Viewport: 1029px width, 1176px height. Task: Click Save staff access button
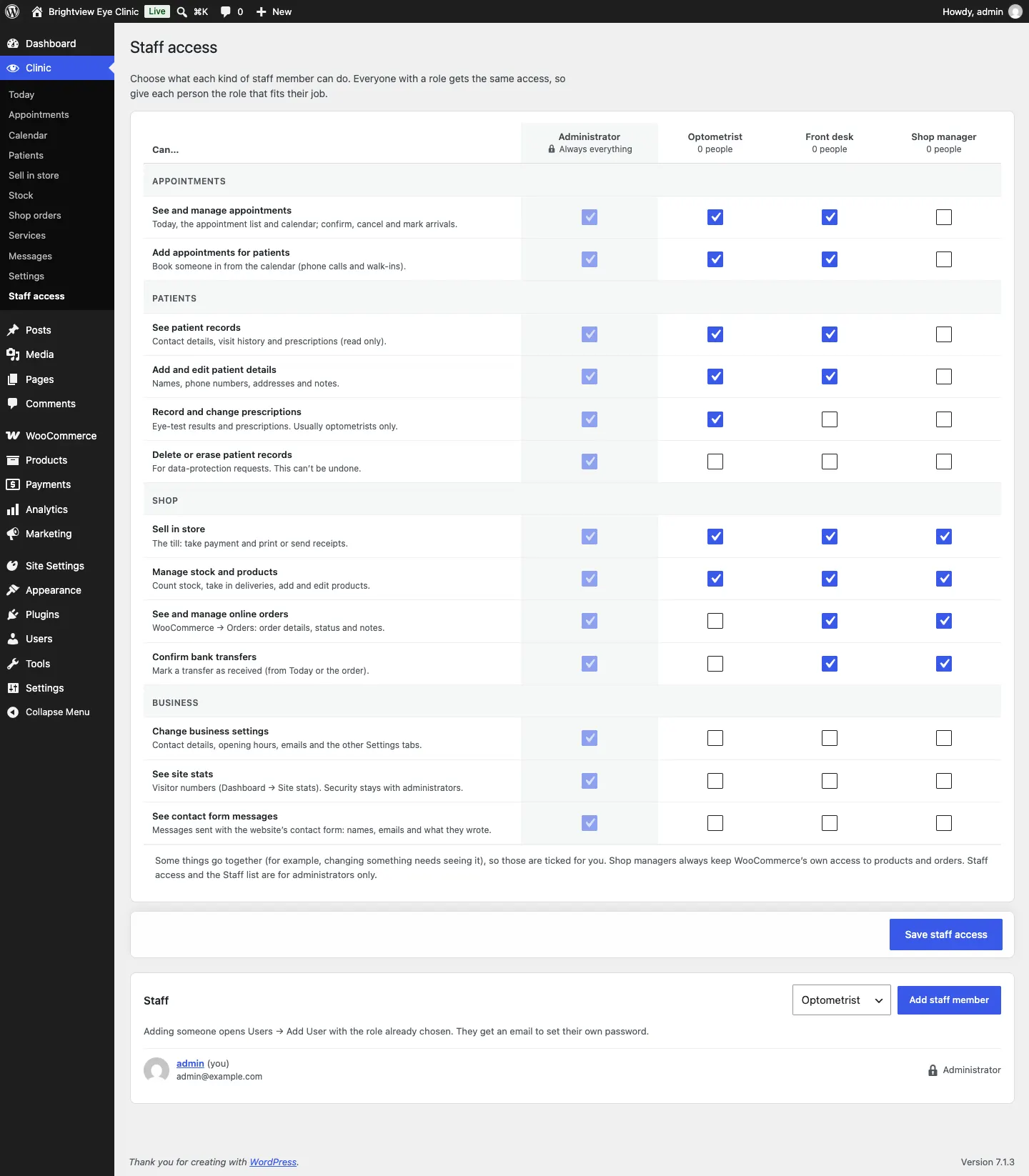tap(946, 935)
